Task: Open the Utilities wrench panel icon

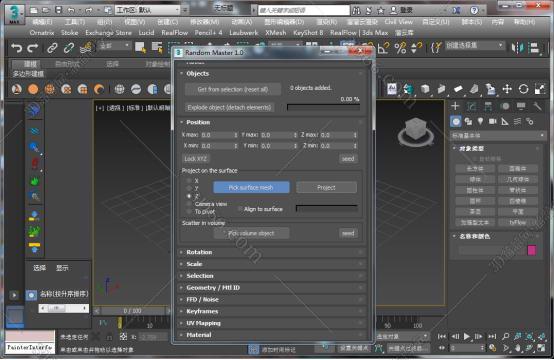Action: click(537, 106)
